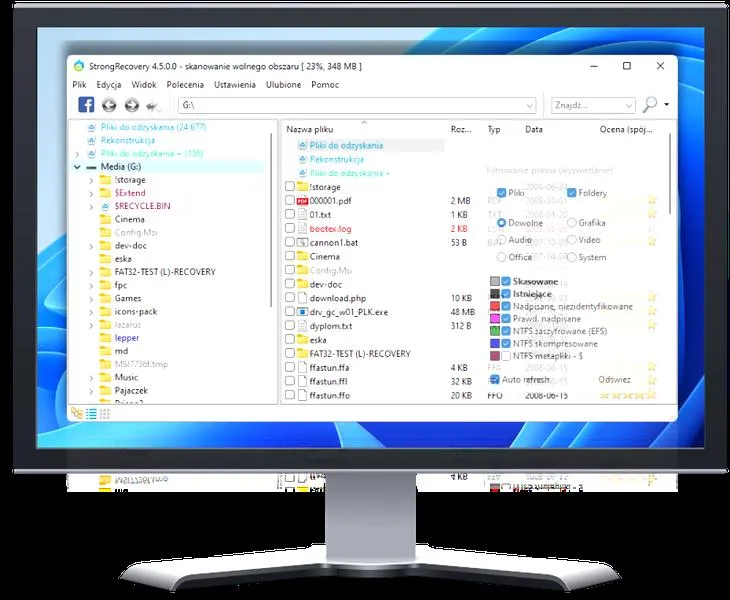Go forward with the right arrow button
This screenshot has height=600, width=730.
[132, 105]
